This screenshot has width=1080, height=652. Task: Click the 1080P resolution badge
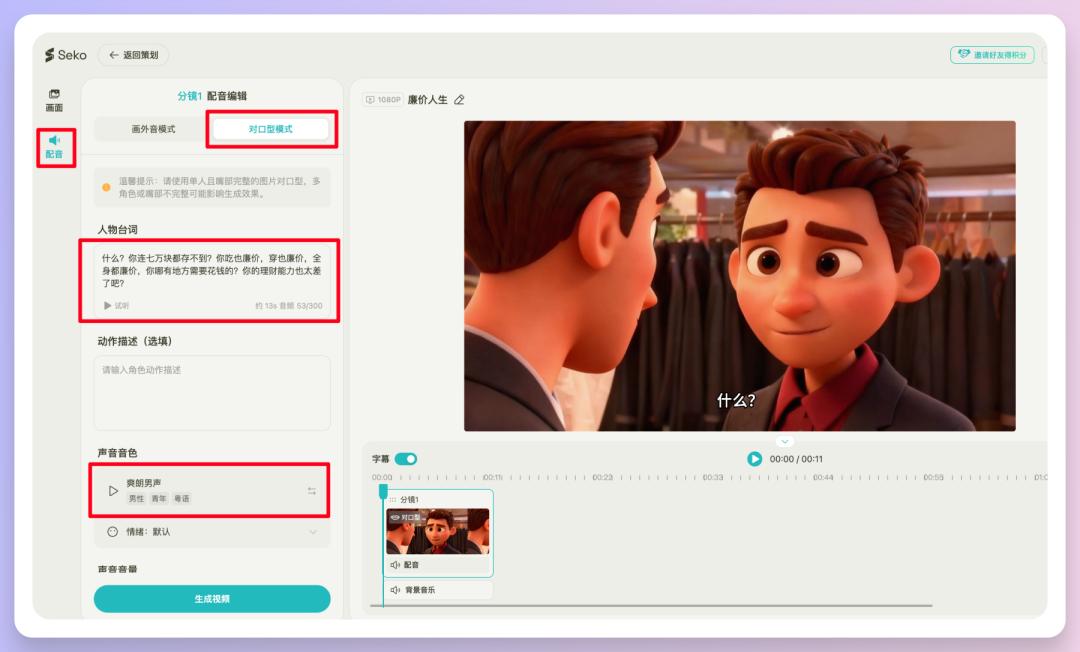[x=382, y=100]
